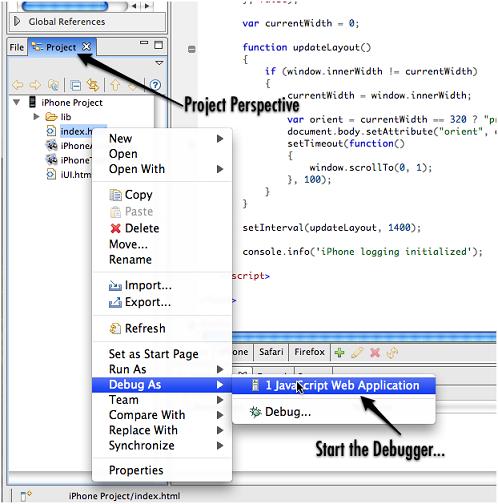This screenshot has height=504, width=498.
Task: Open the Team submenu
Action: coord(162,399)
